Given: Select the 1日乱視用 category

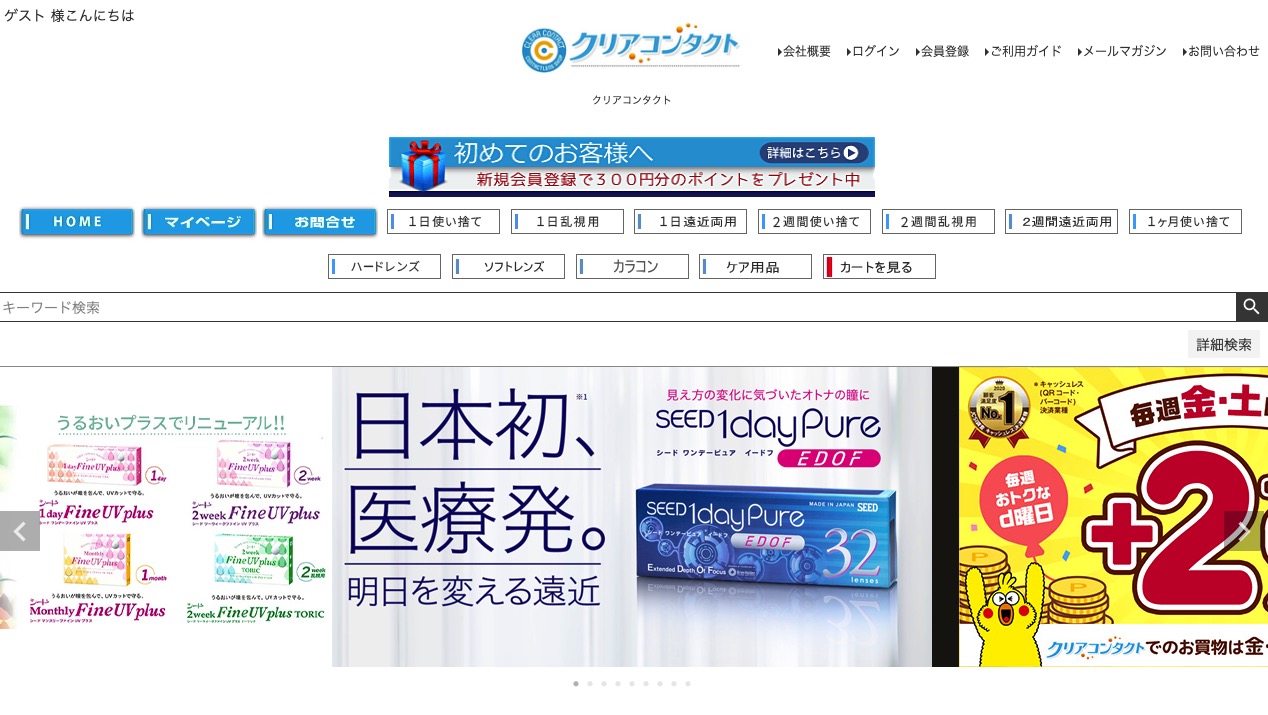Looking at the screenshot, I should tap(567, 222).
